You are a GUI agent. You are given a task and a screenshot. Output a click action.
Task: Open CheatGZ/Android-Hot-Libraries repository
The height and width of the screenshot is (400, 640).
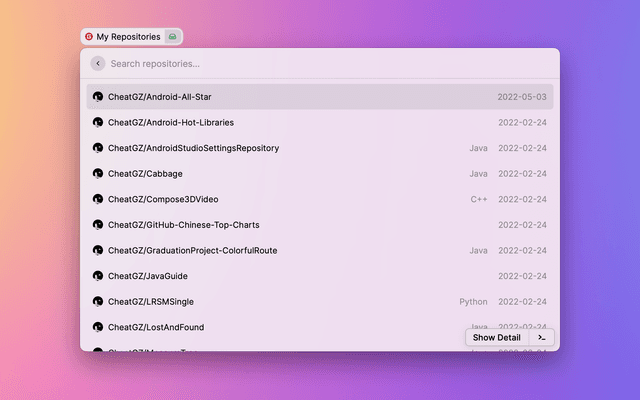[171, 122]
